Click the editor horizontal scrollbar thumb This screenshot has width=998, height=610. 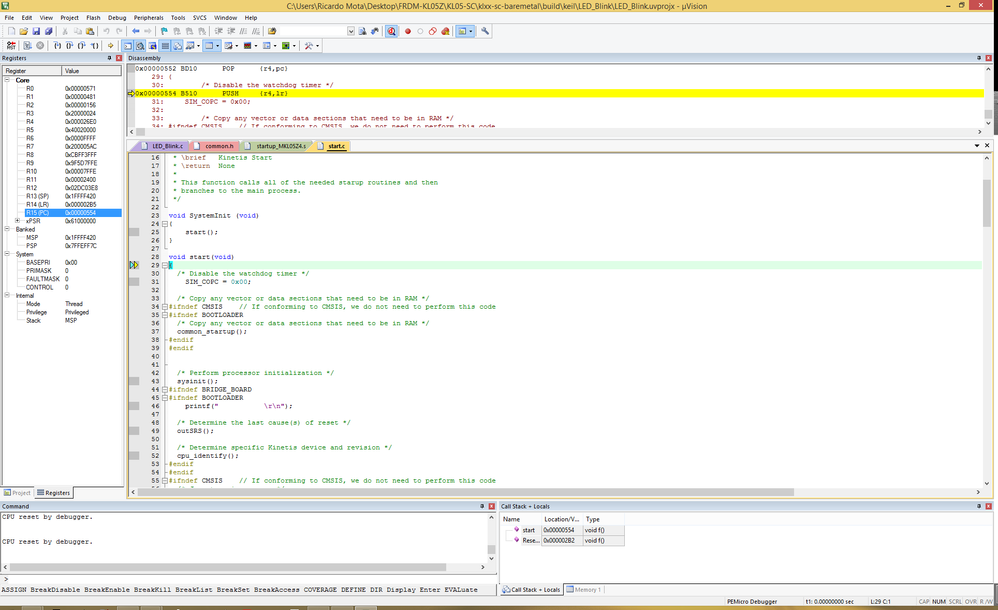(x=465, y=492)
